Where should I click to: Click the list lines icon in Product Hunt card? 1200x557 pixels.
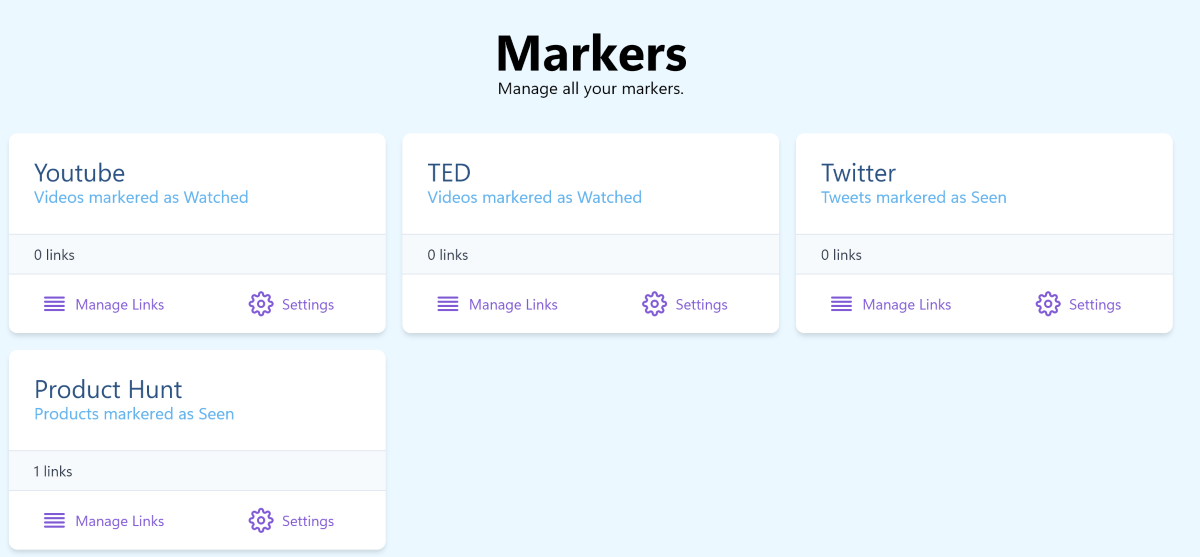[54, 521]
